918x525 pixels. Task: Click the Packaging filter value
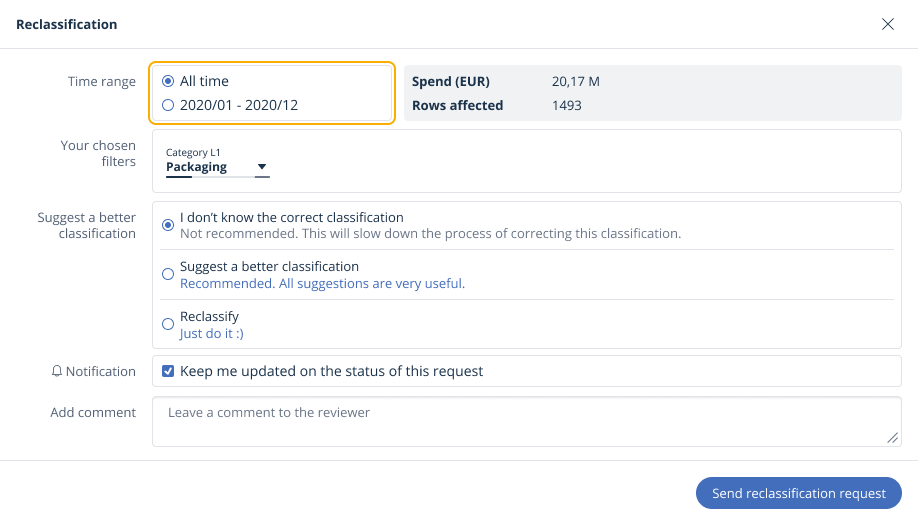pos(196,167)
